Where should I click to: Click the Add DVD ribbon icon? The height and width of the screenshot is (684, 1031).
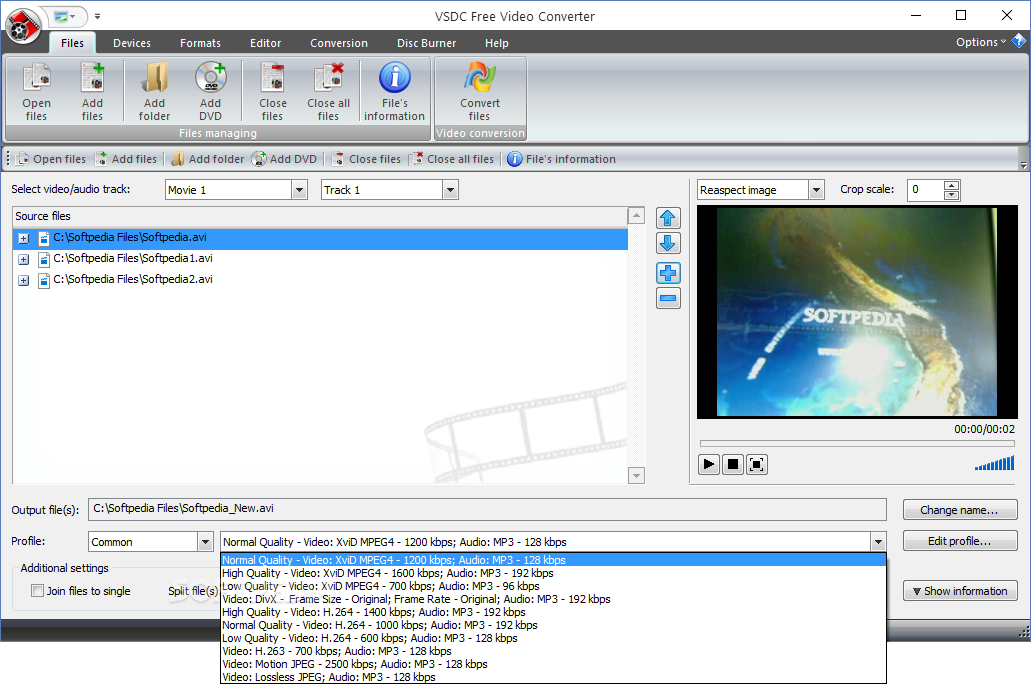(210, 91)
